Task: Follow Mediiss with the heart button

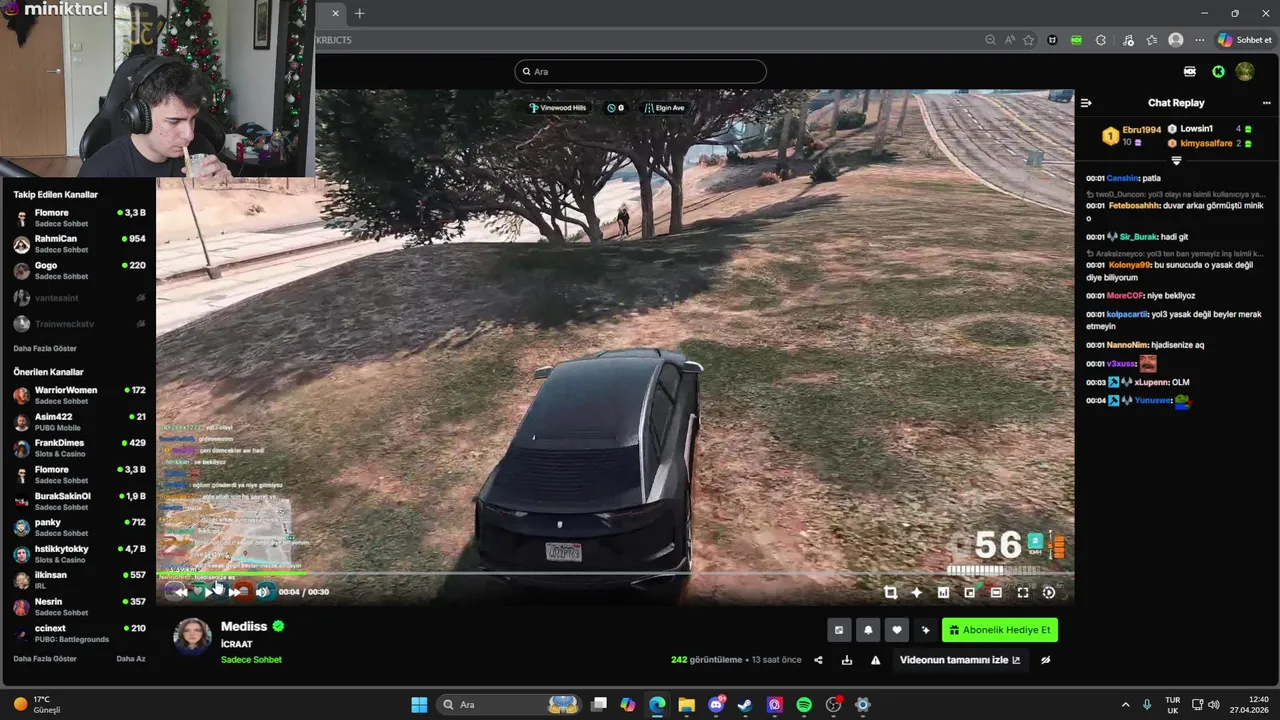Action: pyautogui.click(x=897, y=630)
